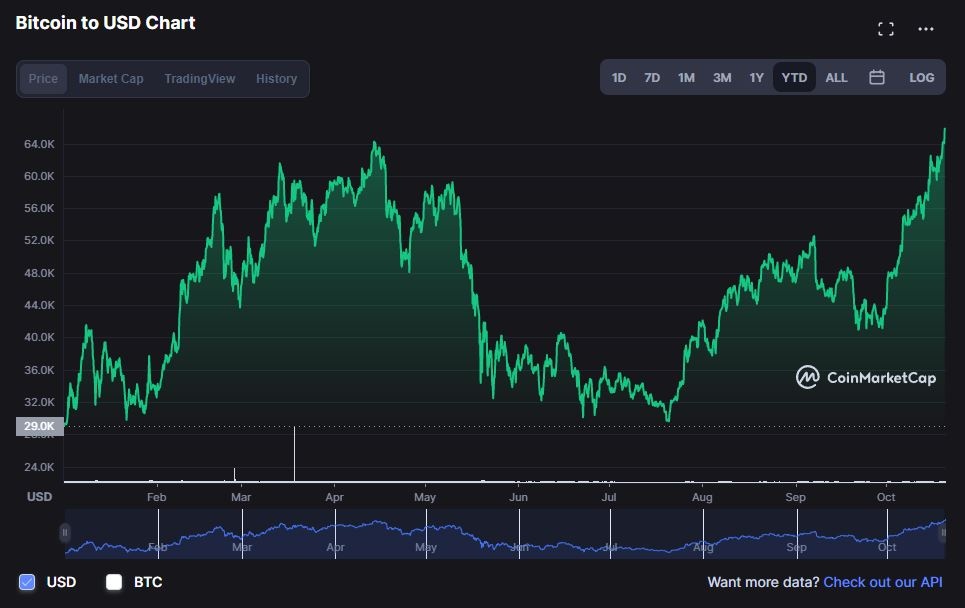Select the Price tab
Image resolution: width=965 pixels, height=608 pixels.
tap(43, 79)
